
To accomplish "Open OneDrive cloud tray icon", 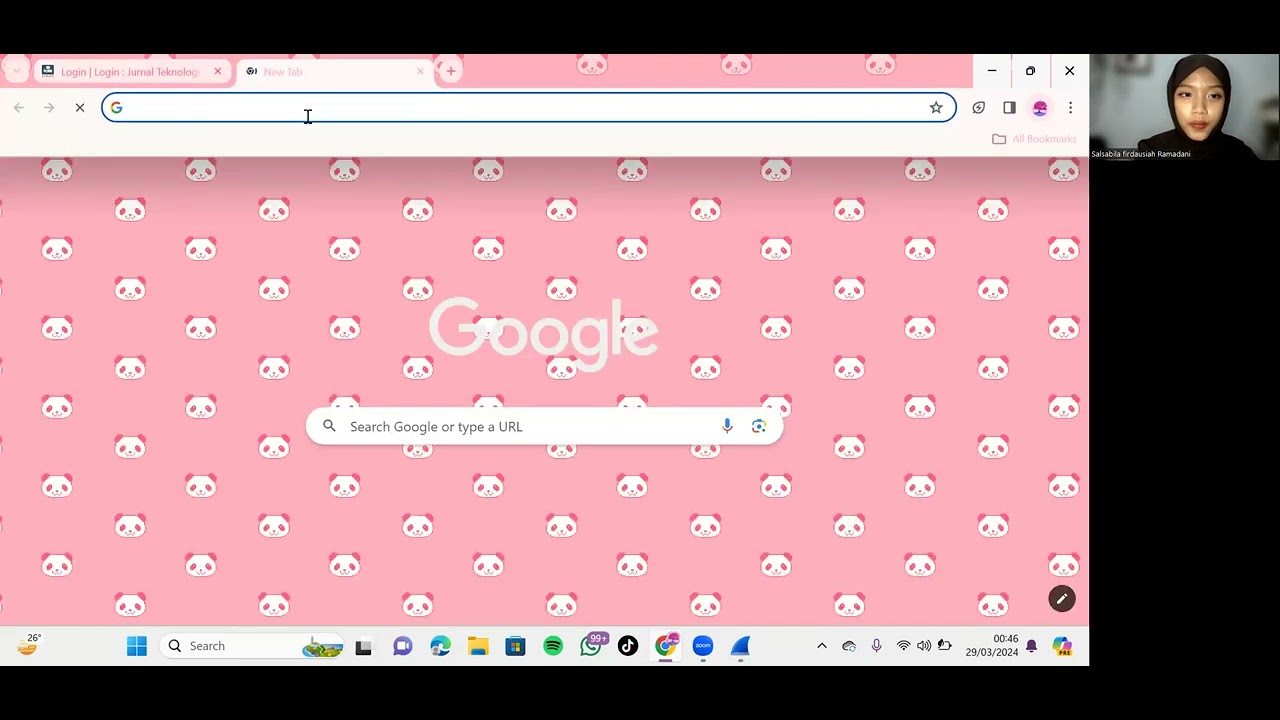I will [x=849, y=646].
